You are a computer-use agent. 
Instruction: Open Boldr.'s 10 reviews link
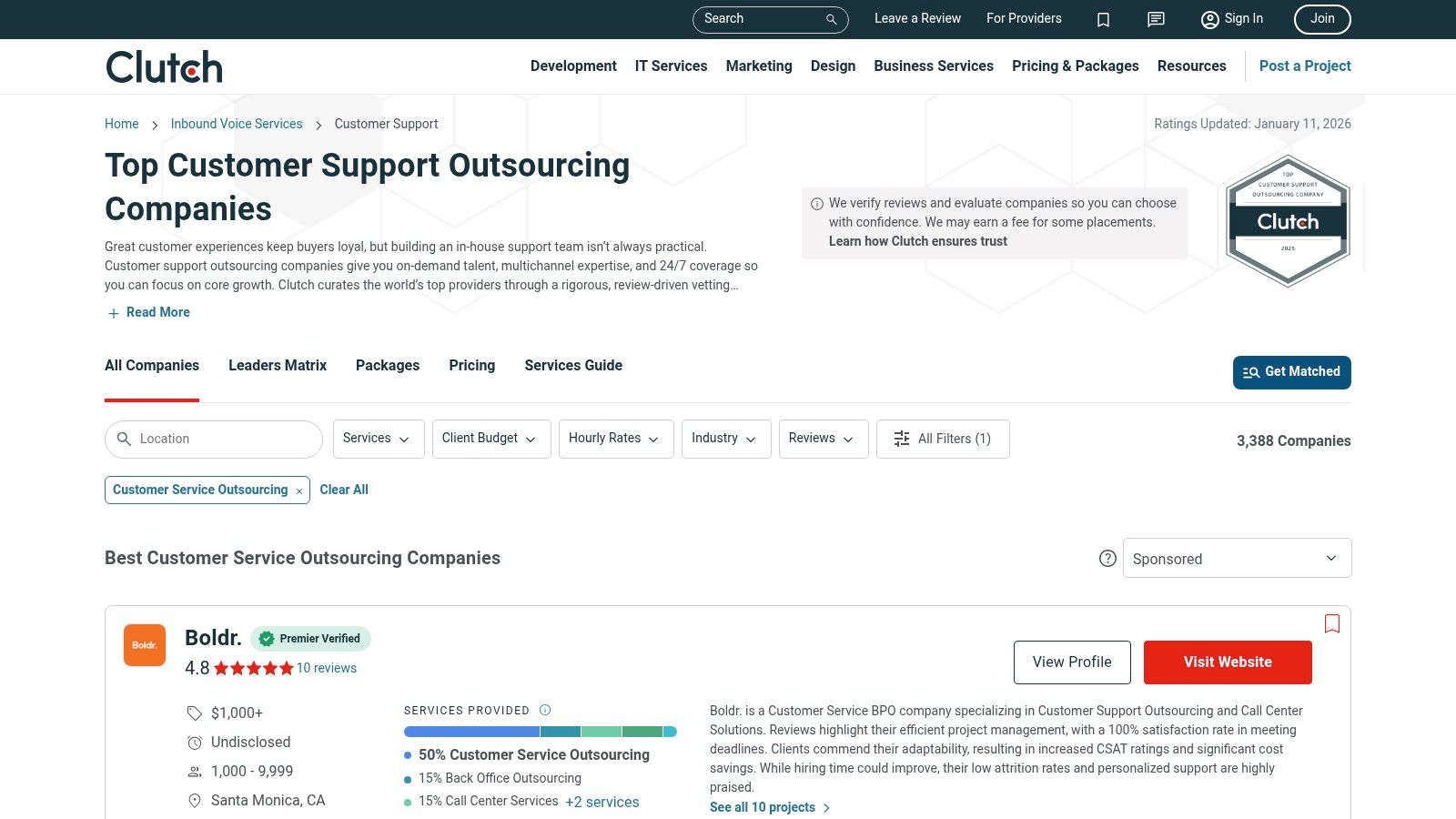pos(327,668)
